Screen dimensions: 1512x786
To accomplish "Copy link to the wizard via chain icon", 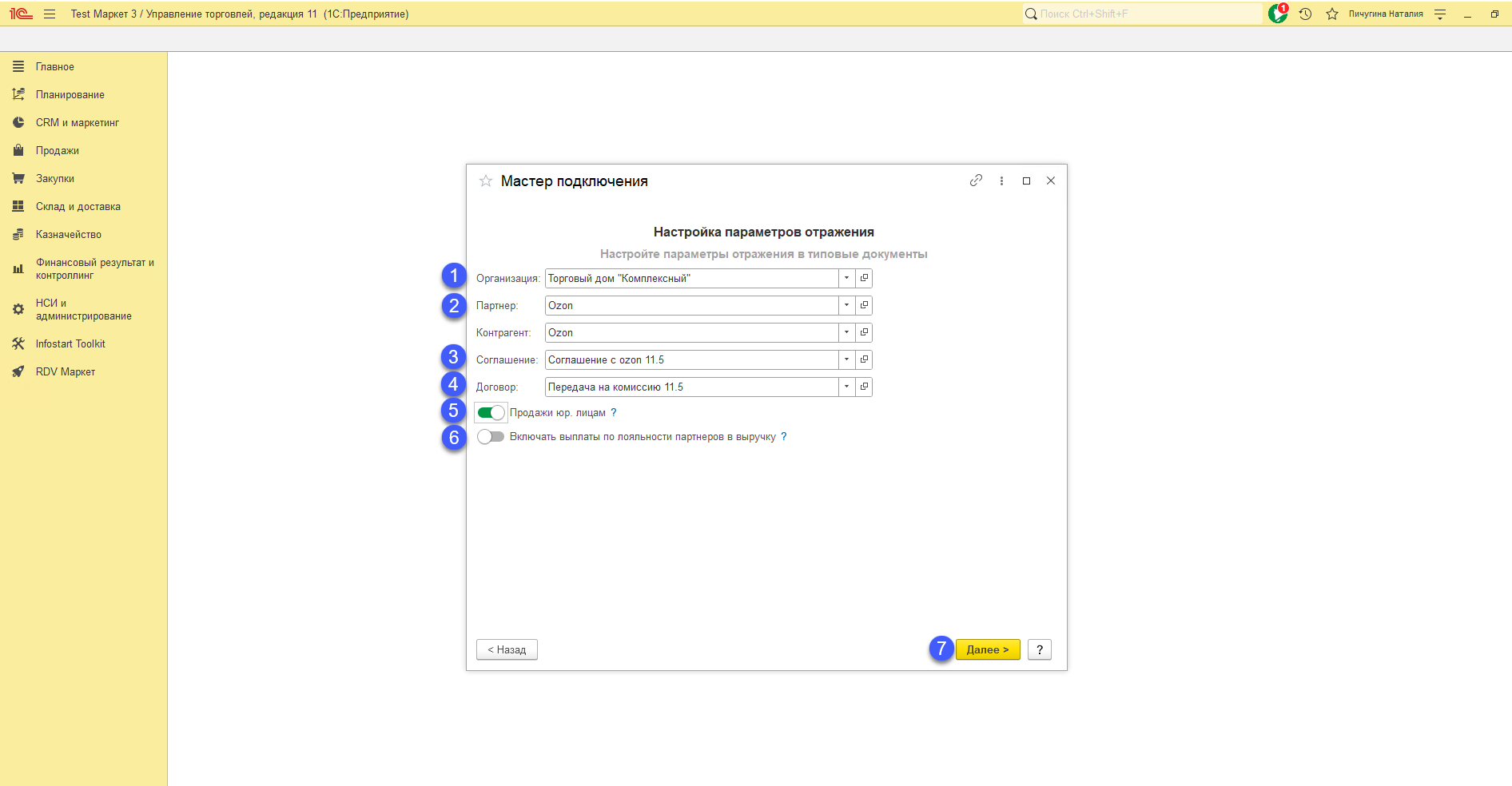I will pyautogui.click(x=976, y=181).
